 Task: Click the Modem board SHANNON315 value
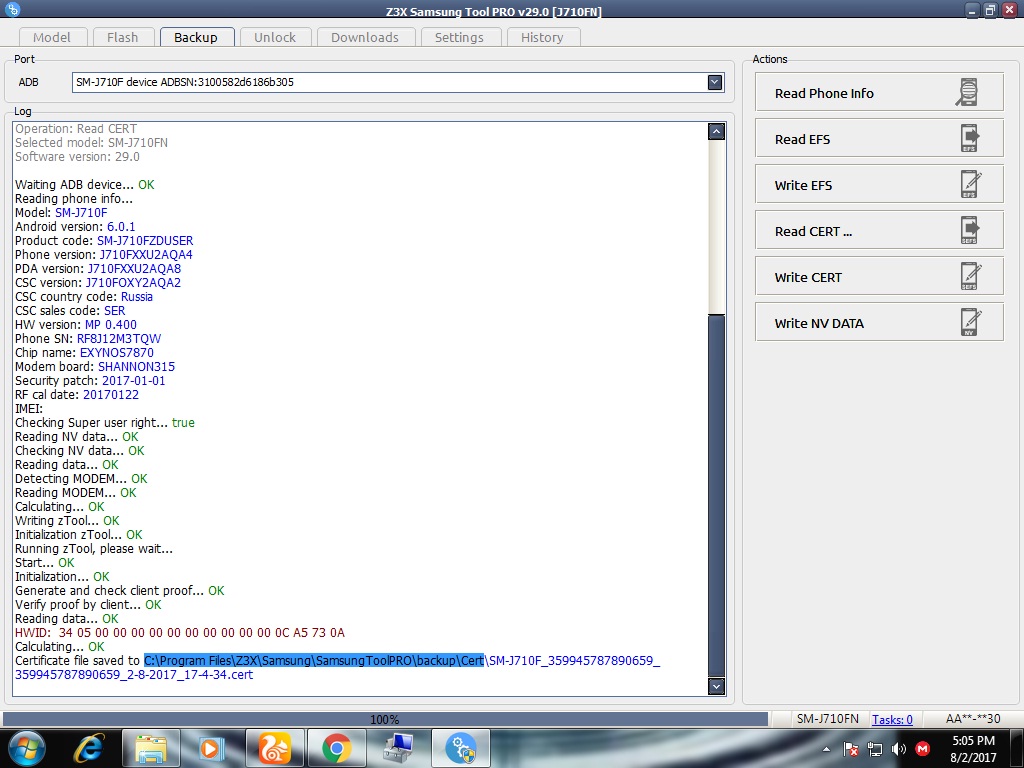[x=136, y=366]
